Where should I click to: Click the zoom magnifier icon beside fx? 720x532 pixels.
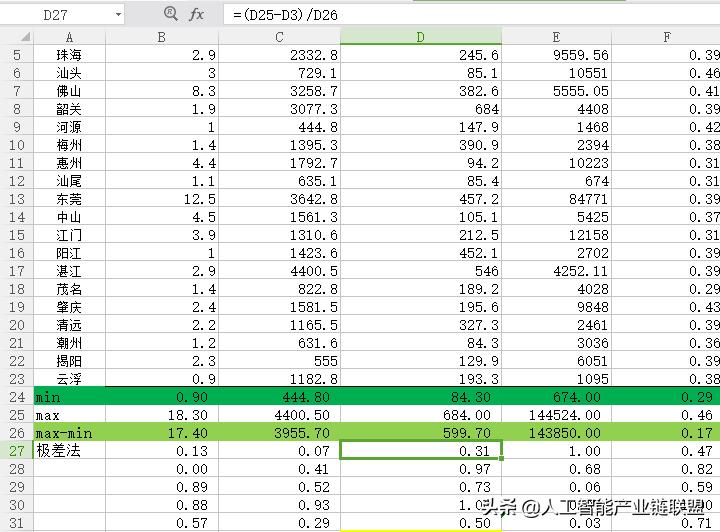click(x=171, y=14)
